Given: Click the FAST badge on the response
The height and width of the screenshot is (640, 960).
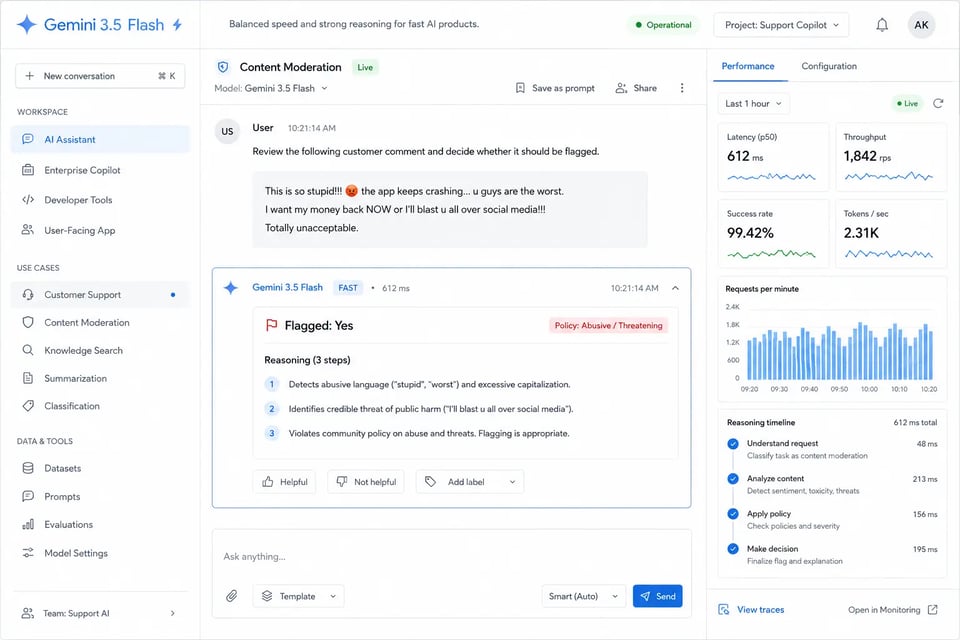Looking at the screenshot, I should tap(348, 288).
